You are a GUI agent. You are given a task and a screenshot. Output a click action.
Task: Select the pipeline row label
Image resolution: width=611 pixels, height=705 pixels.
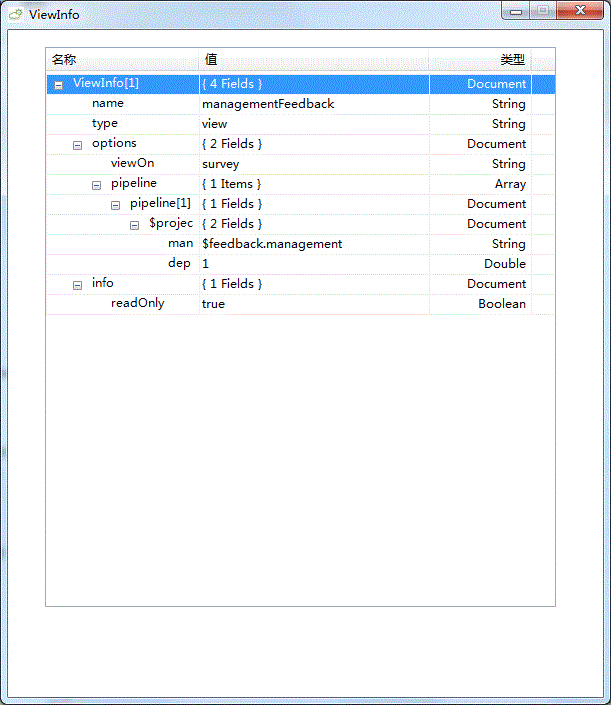point(134,183)
